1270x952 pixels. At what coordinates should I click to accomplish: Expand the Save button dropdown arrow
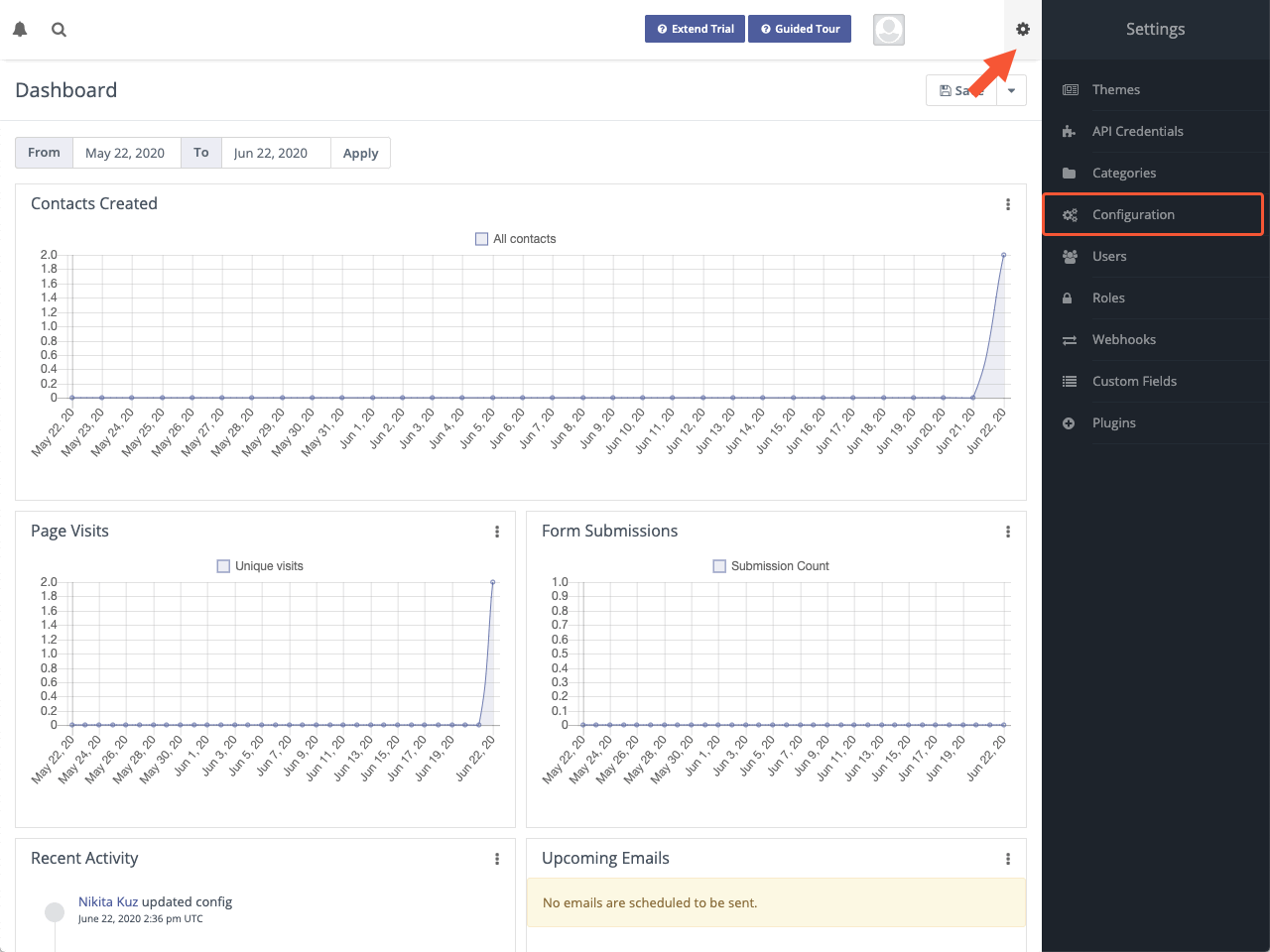click(1011, 90)
